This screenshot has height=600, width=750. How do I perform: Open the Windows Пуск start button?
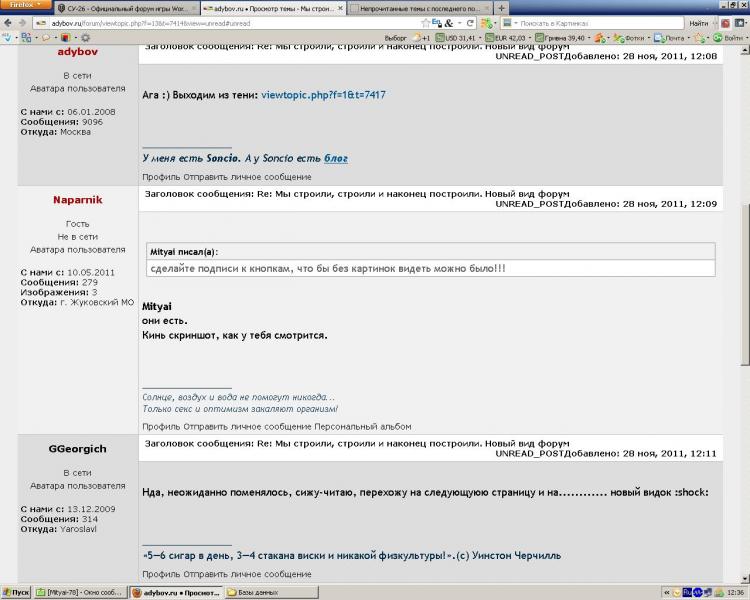[17, 592]
